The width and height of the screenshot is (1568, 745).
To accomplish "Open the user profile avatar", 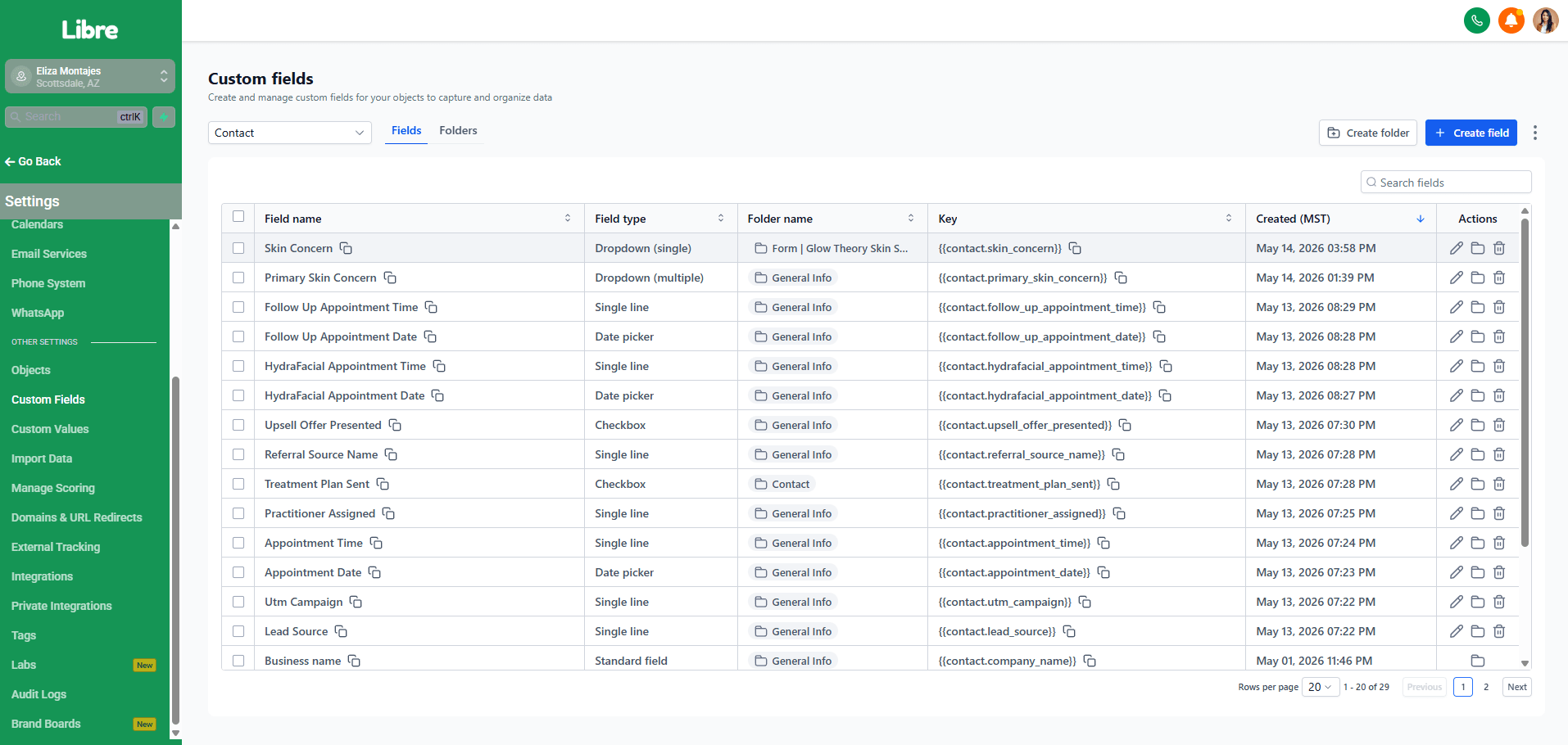I will pyautogui.click(x=1545, y=20).
